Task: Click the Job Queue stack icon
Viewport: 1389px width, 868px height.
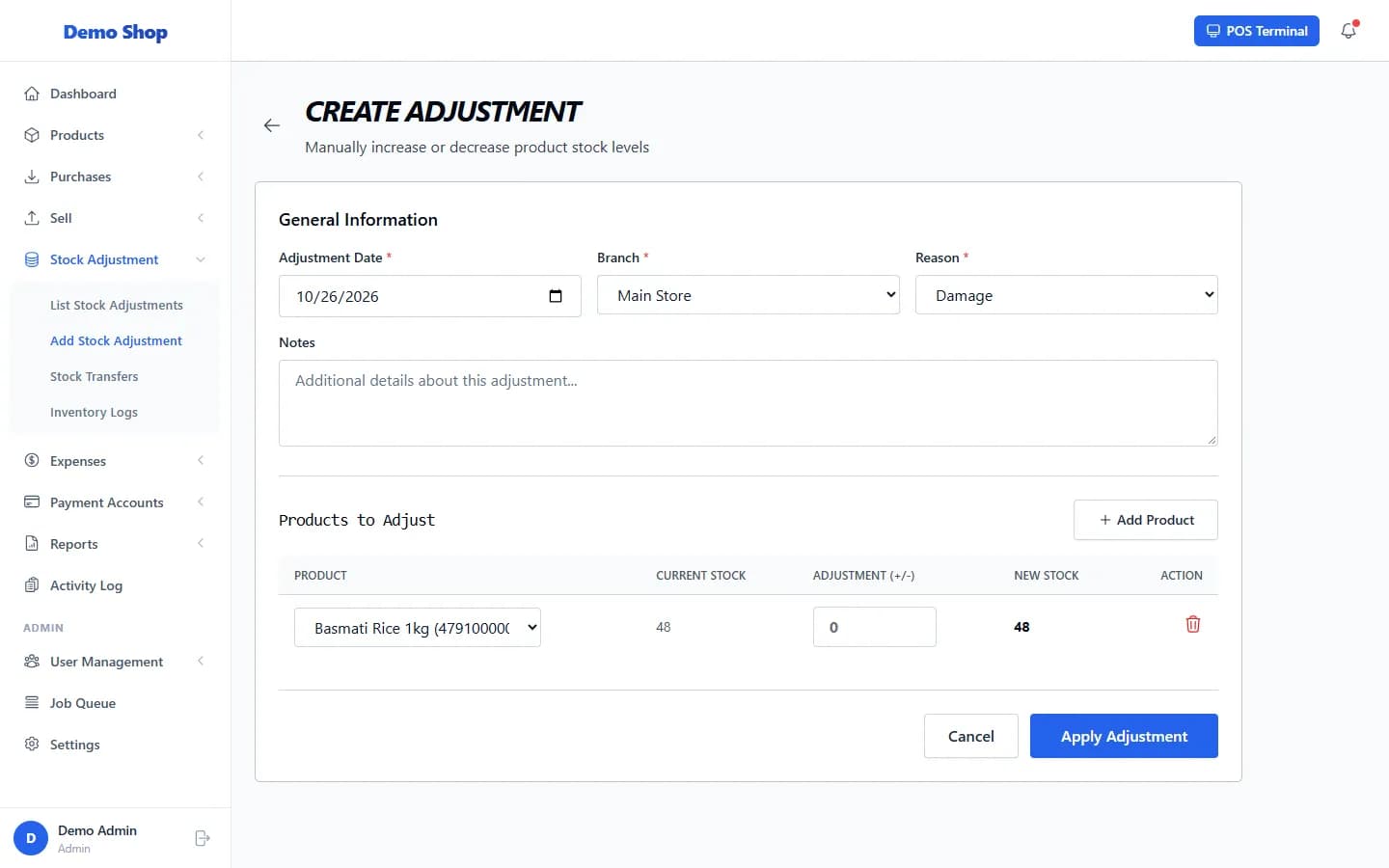Action: 32,703
